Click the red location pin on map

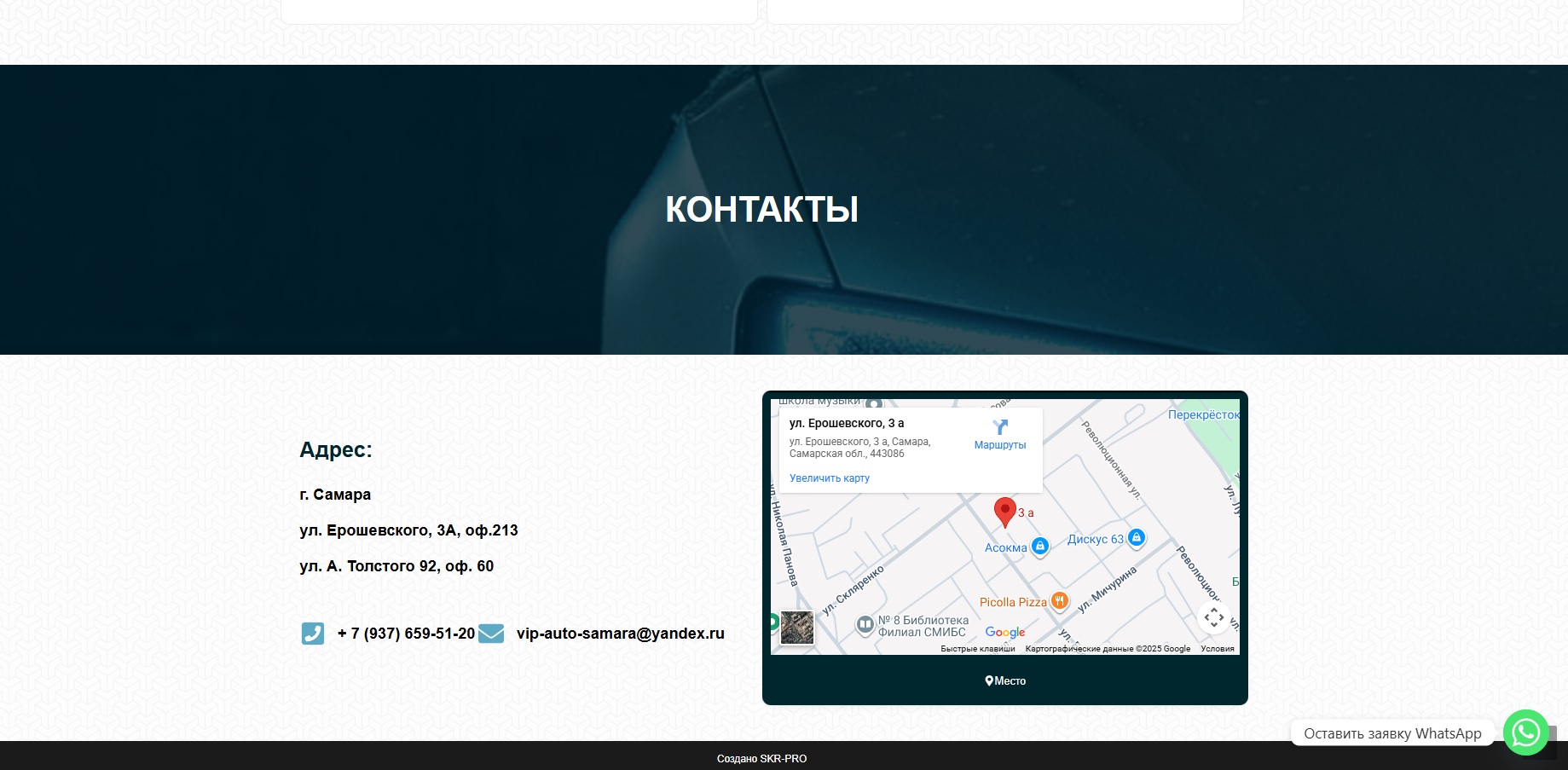[1005, 511]
